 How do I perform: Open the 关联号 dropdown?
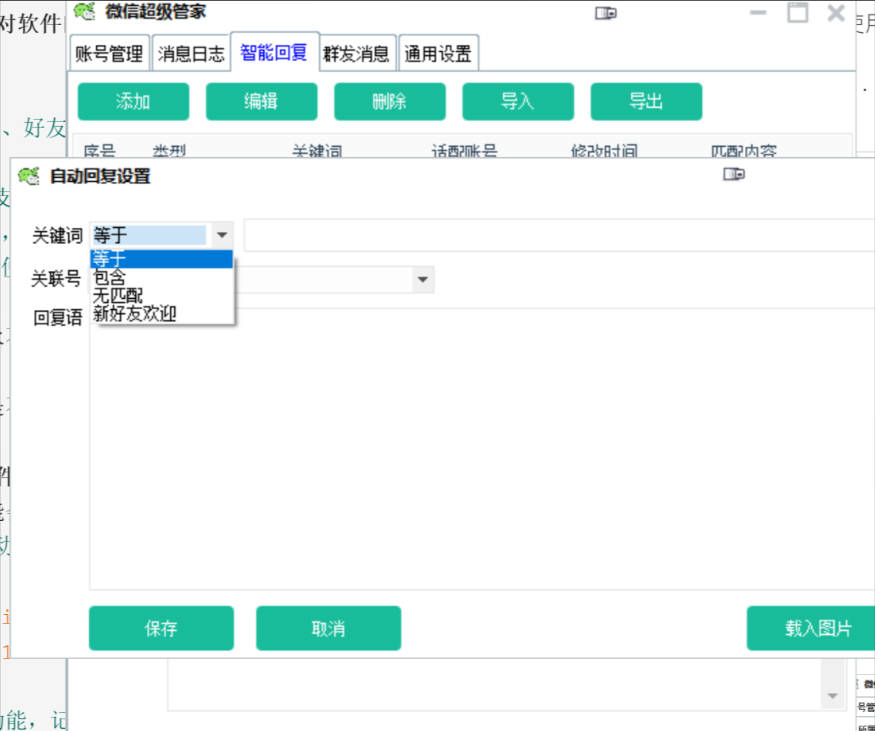[x=423, y=280]
